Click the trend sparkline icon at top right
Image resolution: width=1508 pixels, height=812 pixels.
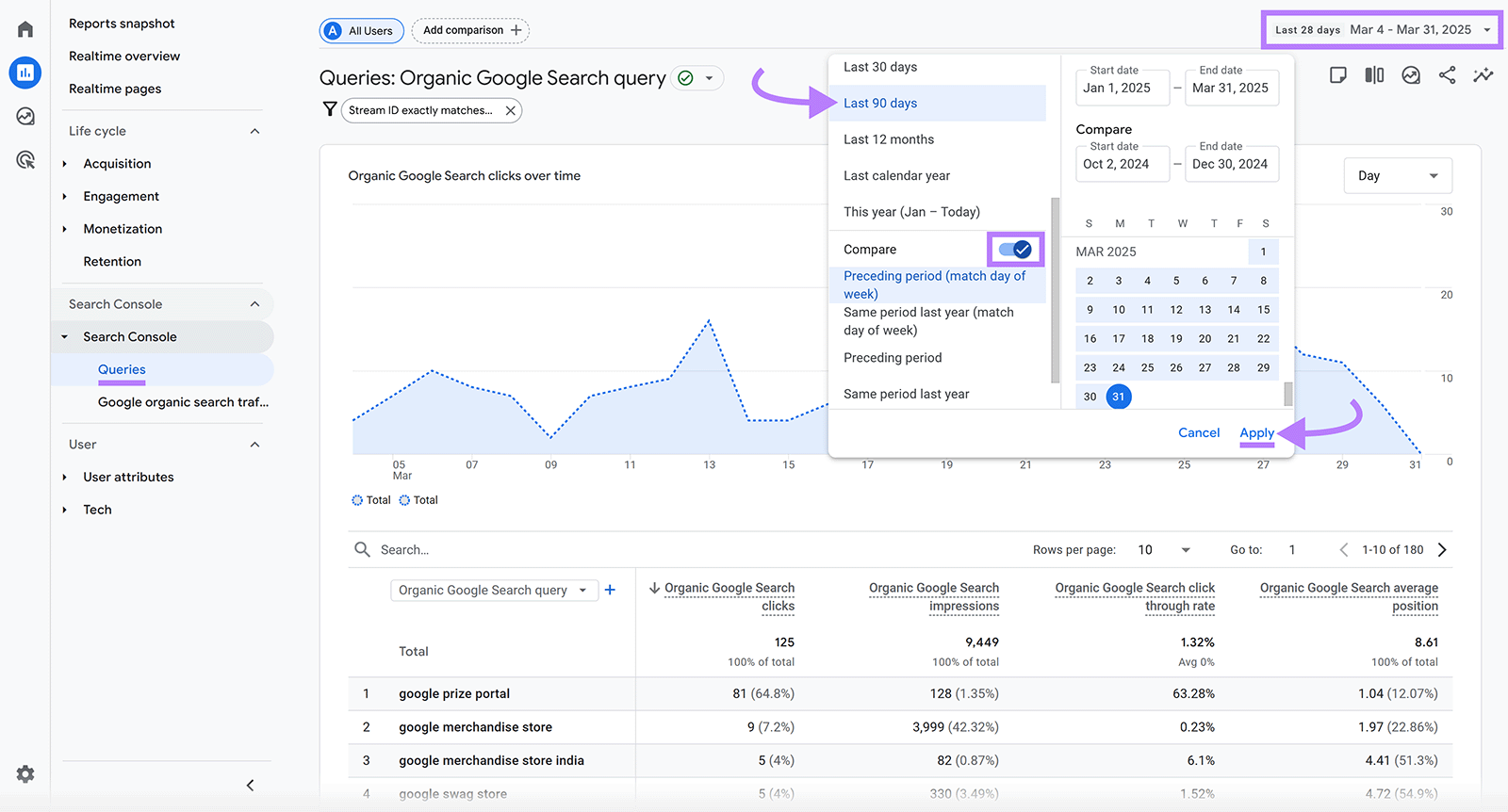[1483, 75]
